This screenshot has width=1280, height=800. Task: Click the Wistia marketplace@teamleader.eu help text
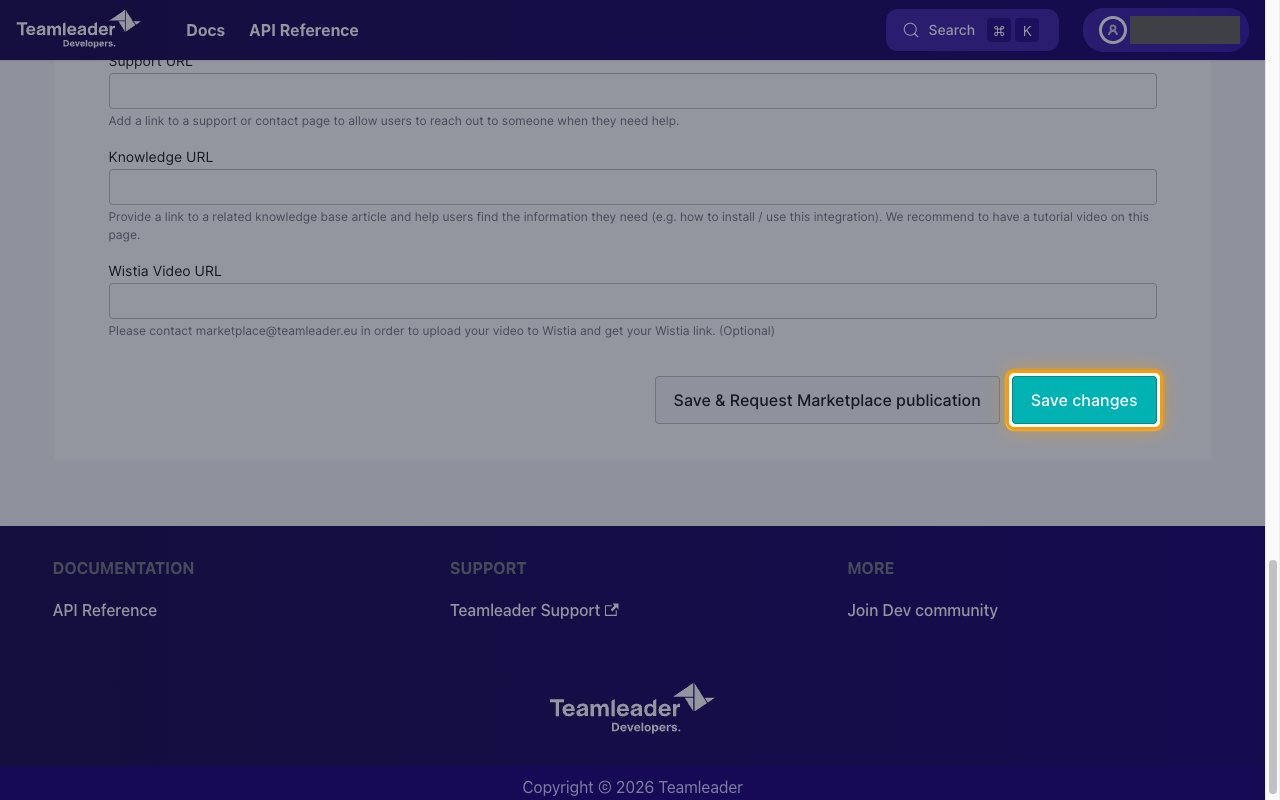441,331
